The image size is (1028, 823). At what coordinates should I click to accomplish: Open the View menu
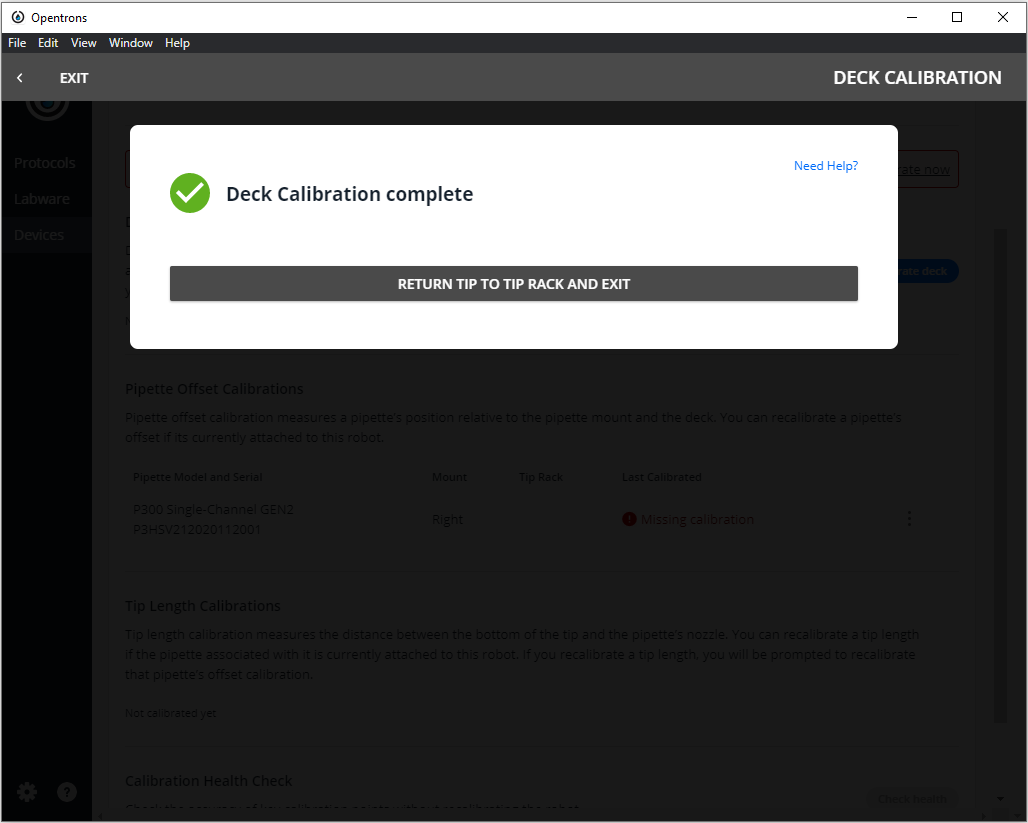(83, 43)
